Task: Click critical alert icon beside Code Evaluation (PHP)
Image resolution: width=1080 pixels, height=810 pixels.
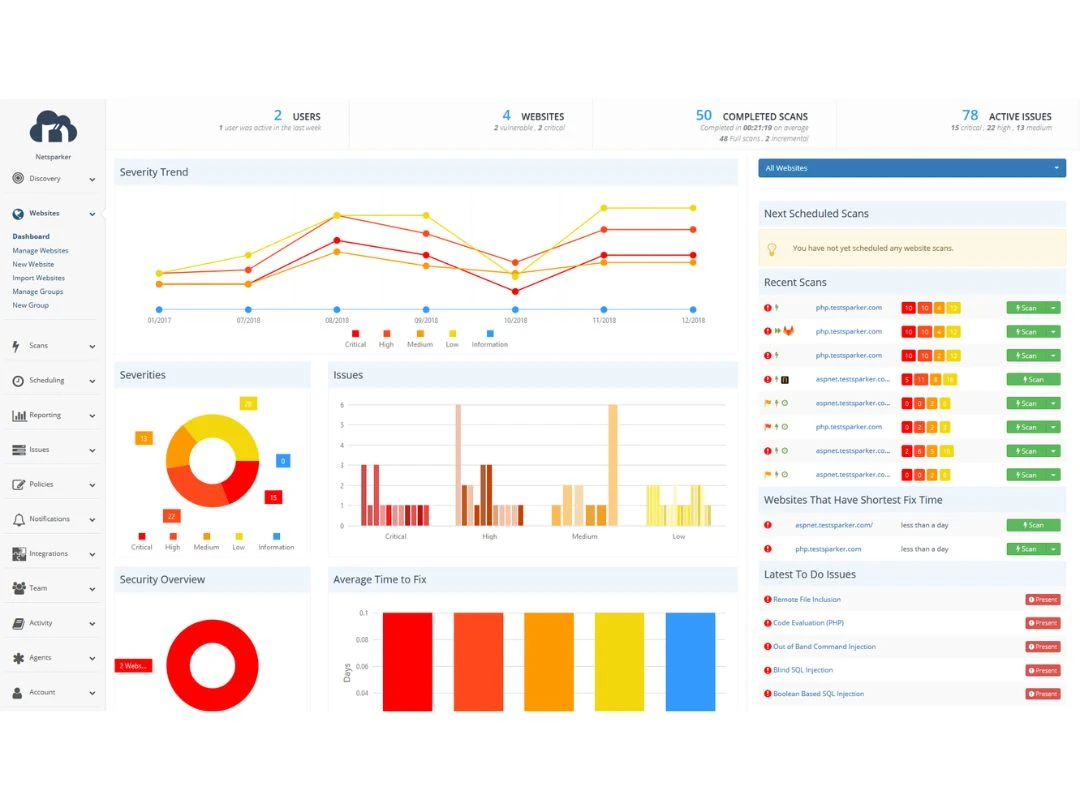Action: 767,623
